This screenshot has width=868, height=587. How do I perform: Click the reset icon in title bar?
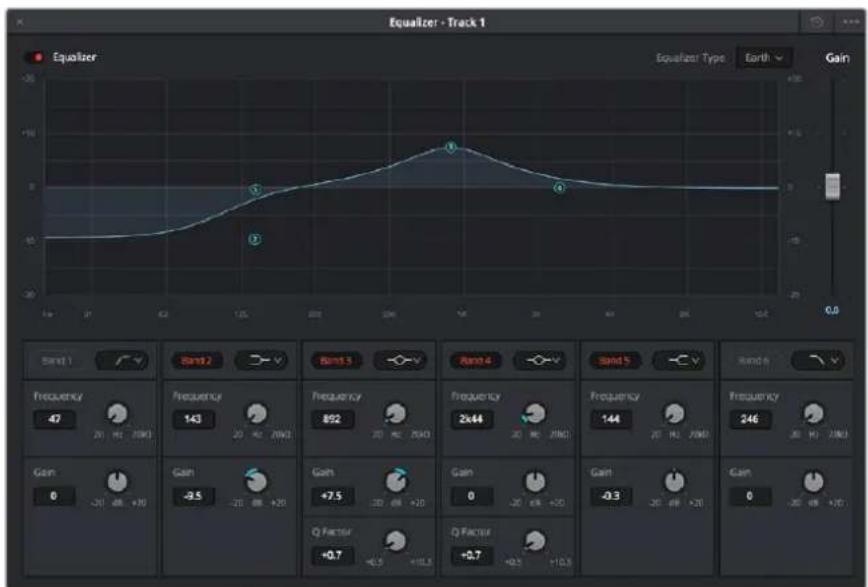click(817, 22)
